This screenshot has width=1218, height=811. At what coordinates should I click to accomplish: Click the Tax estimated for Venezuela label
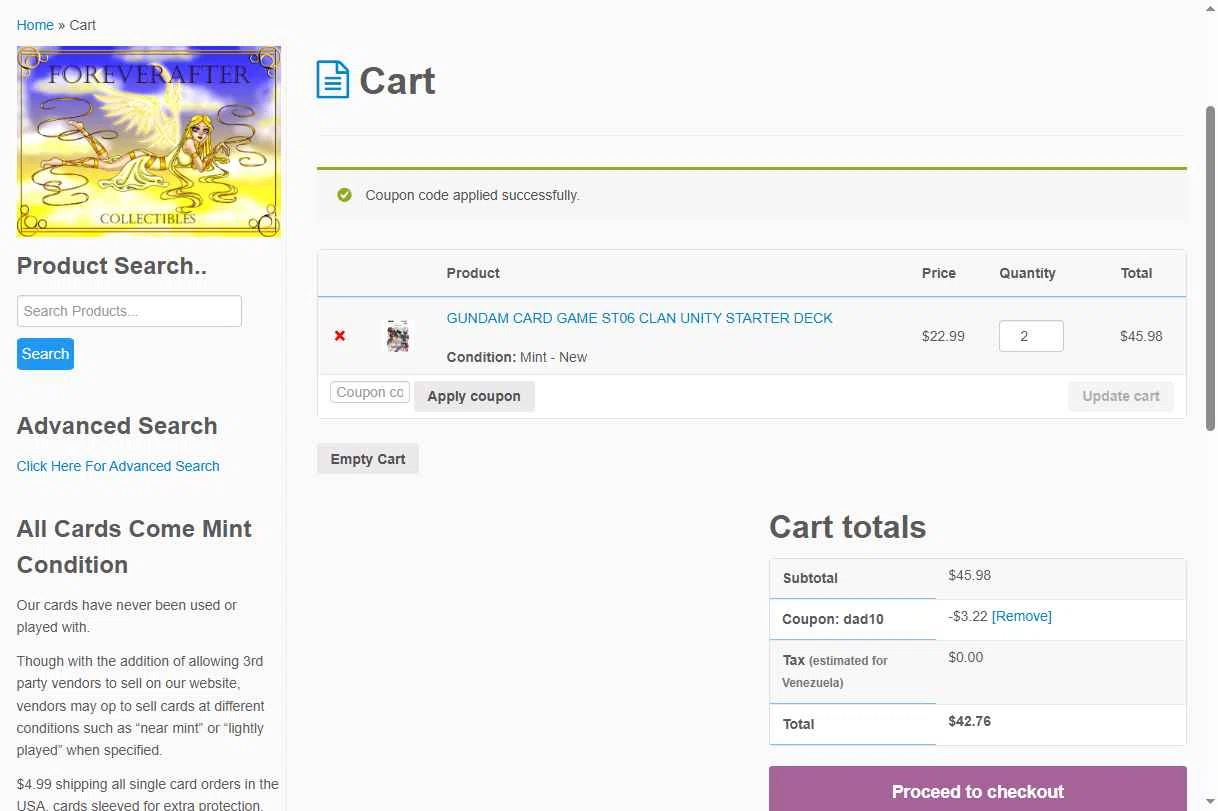tap(835, 671)
